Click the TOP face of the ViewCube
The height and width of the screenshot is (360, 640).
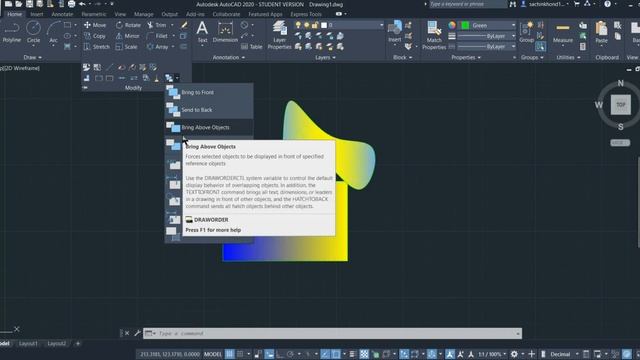[620, 104]
